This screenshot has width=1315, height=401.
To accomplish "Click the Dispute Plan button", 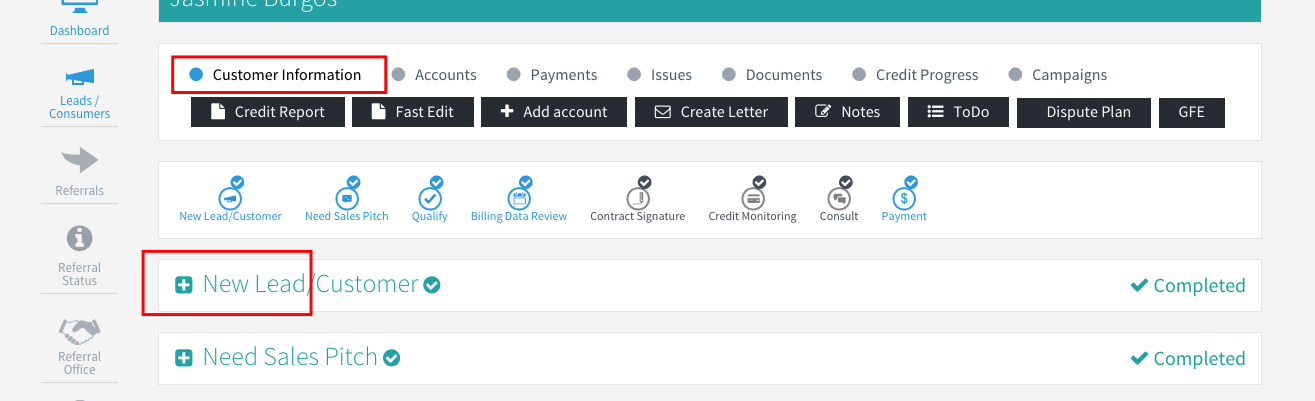I will point(1084,112).
